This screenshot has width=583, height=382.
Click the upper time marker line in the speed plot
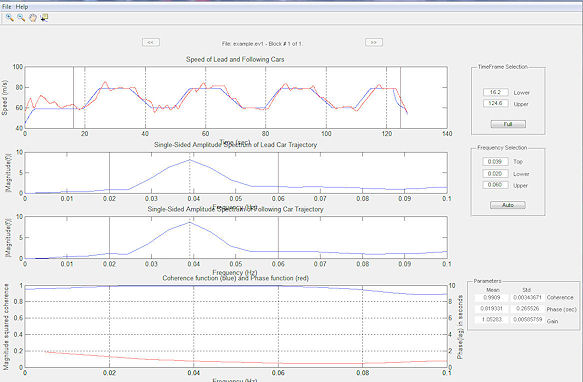pos(400,97)
